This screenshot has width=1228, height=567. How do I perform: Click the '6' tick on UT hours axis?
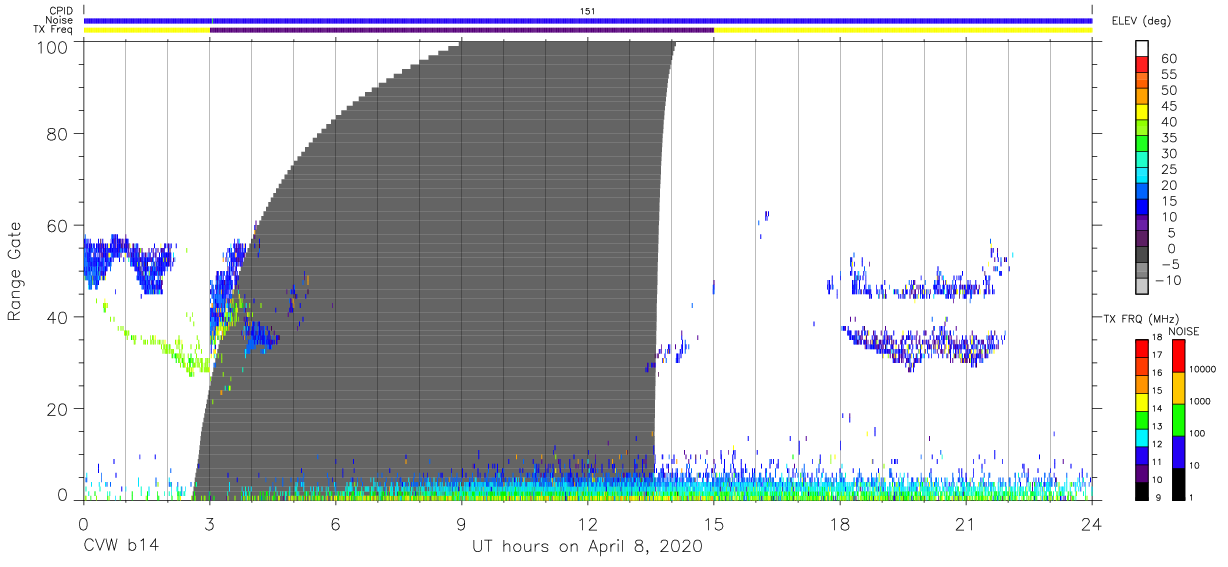point(336,524)
